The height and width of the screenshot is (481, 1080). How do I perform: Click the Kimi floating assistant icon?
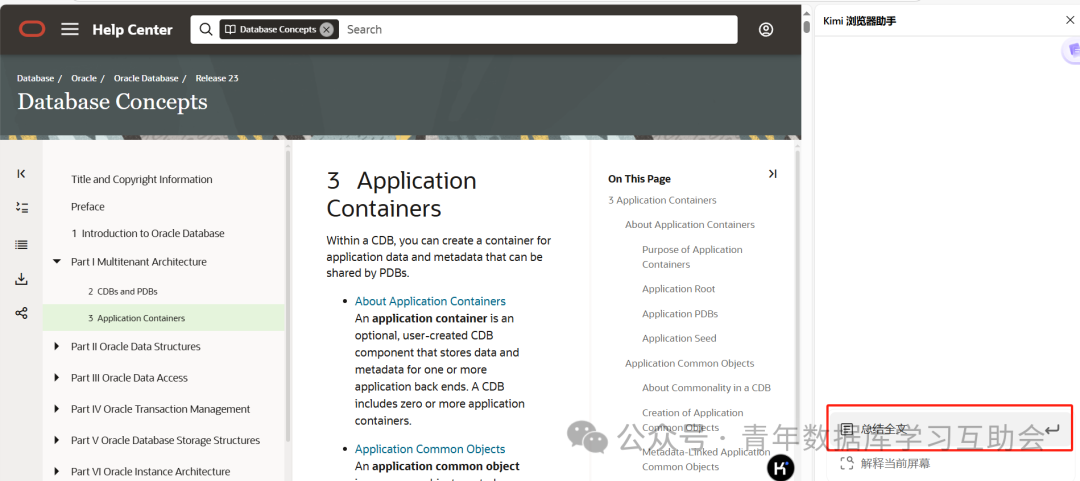click(780, 468)
